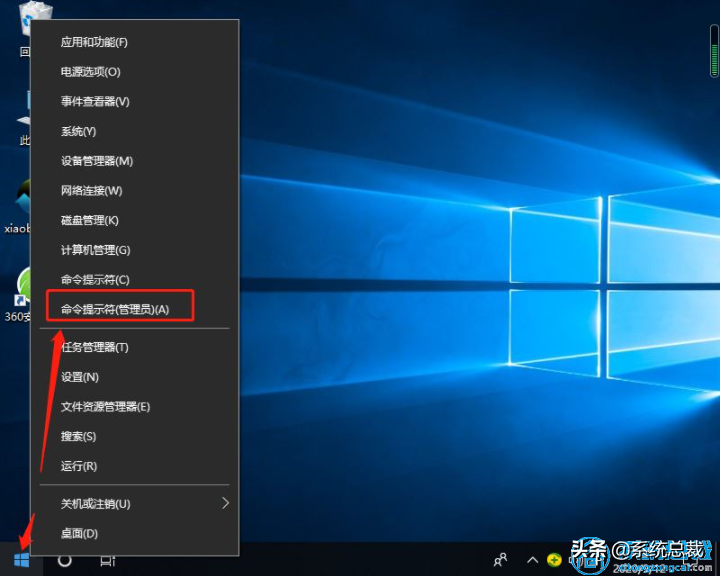This screenshot has height=576, width=721.
Task: Expand the 关机或注销(U) submenu arrow
Action: tap(225, 503)
